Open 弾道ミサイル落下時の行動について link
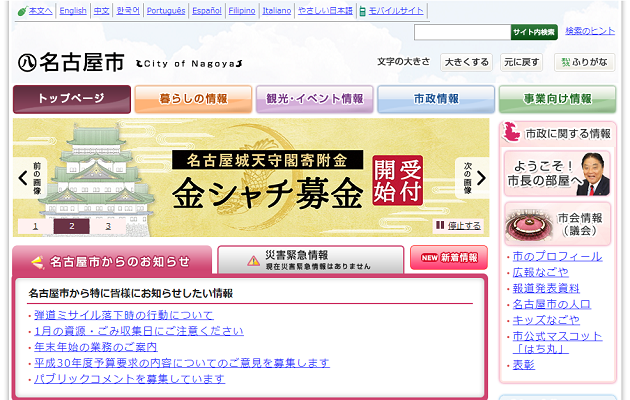The width and height of the screenshot is (630, 400). 124,315
